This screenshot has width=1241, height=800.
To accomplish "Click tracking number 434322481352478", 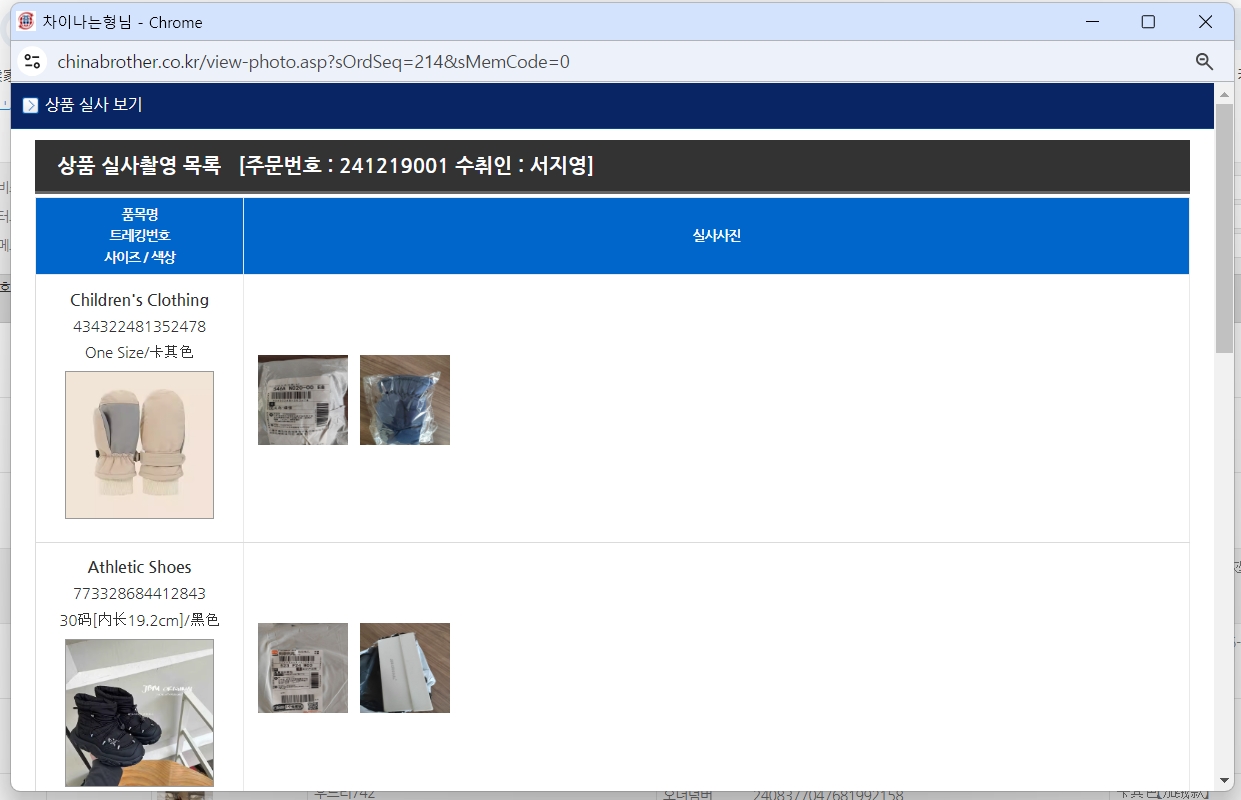I will pyautogui.click(x=139, y=326).
